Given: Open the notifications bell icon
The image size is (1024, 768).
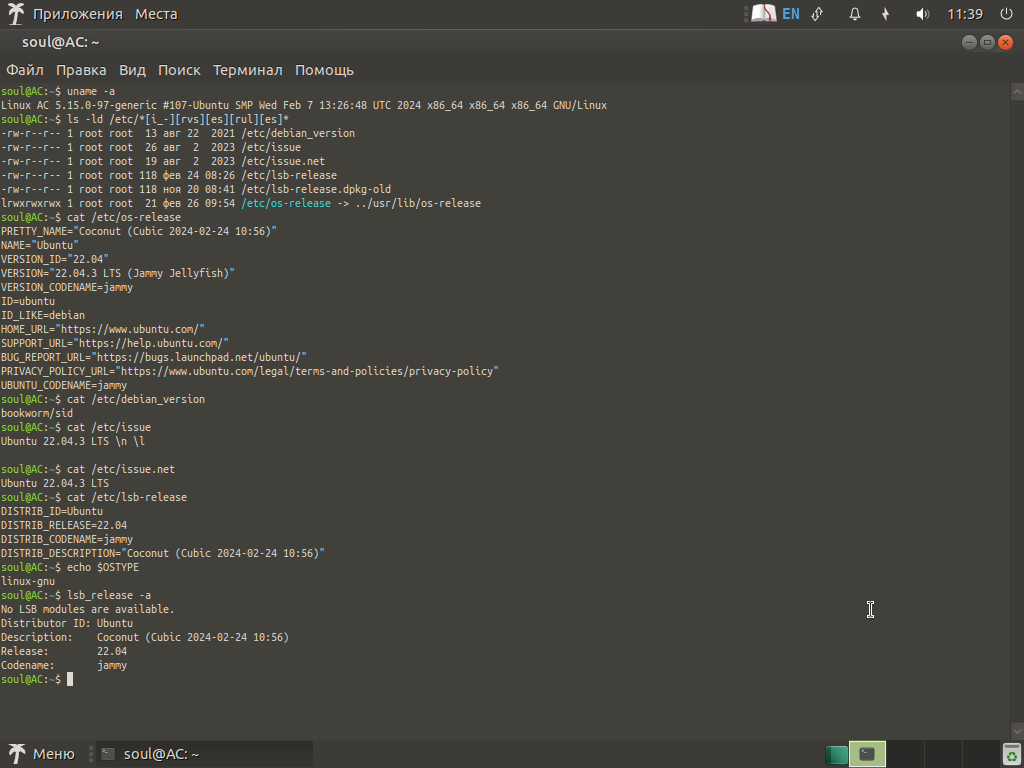Looking at the screenshot, I should coord(854,14).
